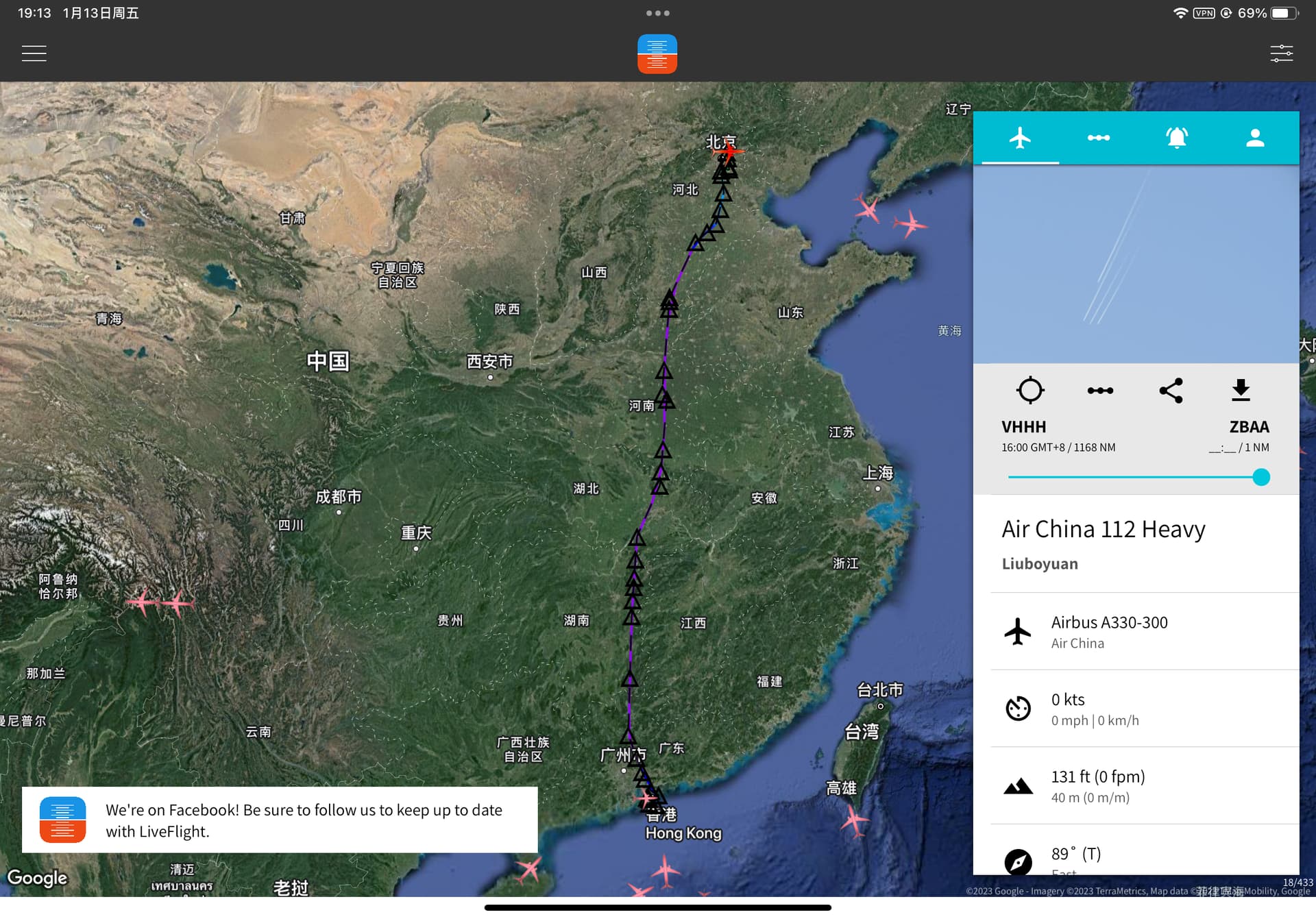
Task: Open the alerts bell tab
Action: click(x=1176, y=138)
